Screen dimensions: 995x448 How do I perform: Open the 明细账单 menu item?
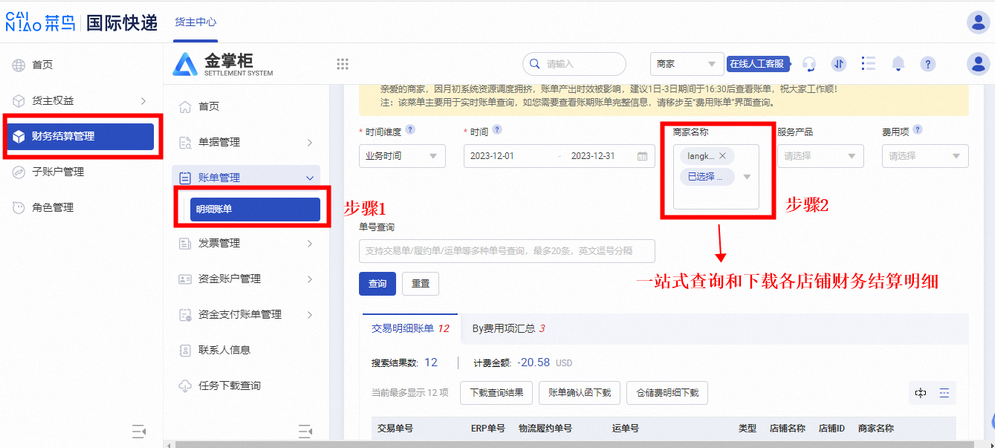point(255,209)
